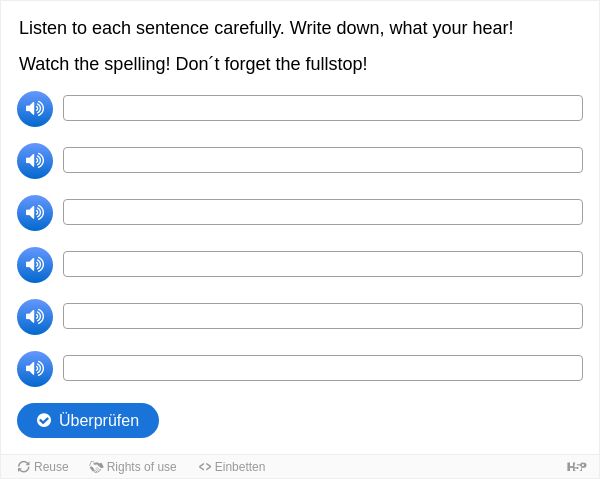Play audio for the second sentence
Screen dimensions: 600x479
click(x=35, y=161)
